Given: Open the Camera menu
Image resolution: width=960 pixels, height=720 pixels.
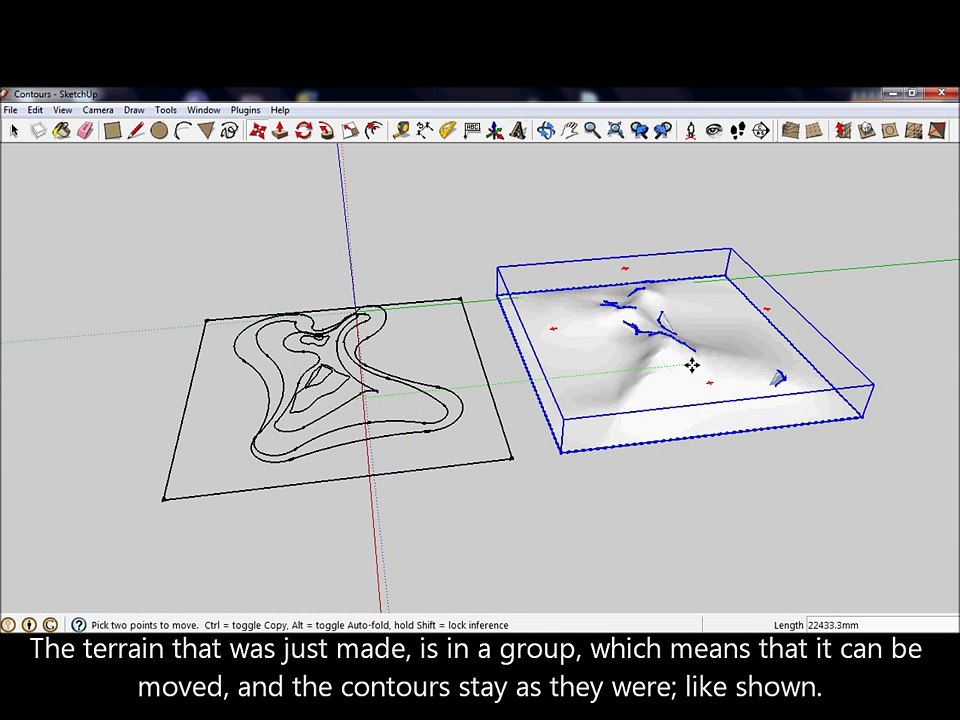Looking at the screenshot, I should [x=98, y=110].
